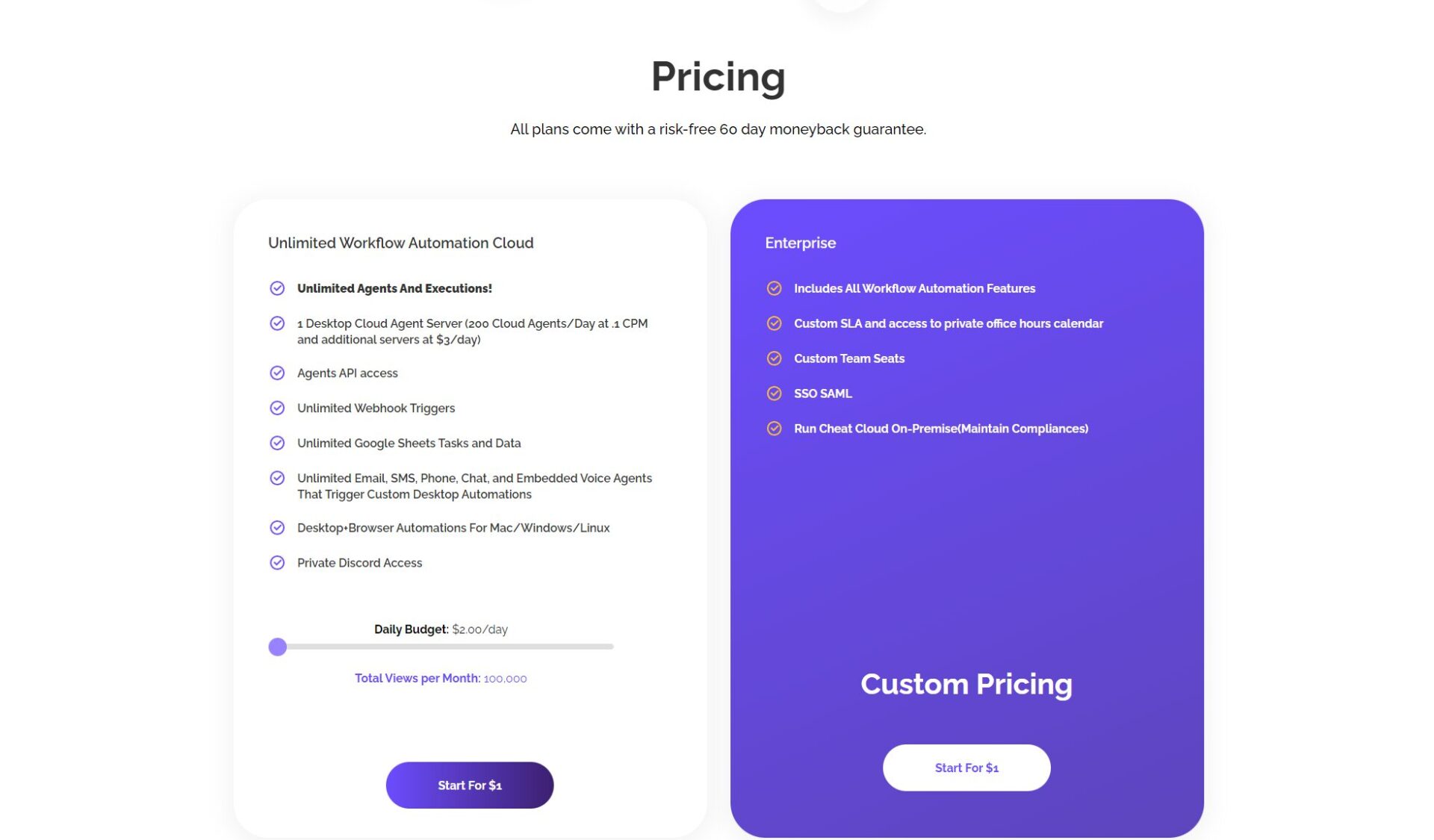Screen dimensions: 1434x840
Task: Click checkmark icon next to Agents API access
Action: pos(277,373)
